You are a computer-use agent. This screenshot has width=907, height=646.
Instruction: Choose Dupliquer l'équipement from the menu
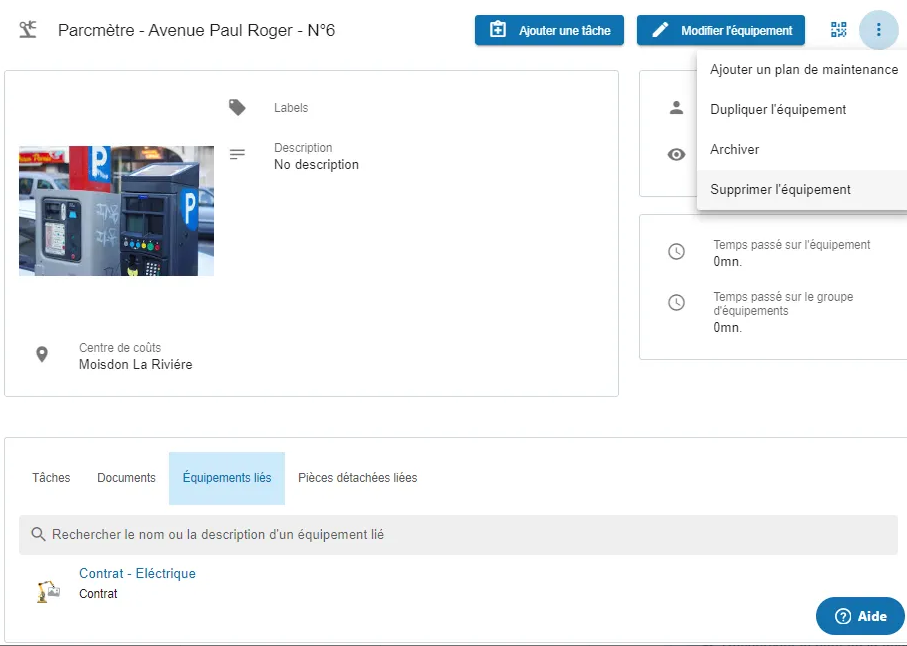coord(803,109)
